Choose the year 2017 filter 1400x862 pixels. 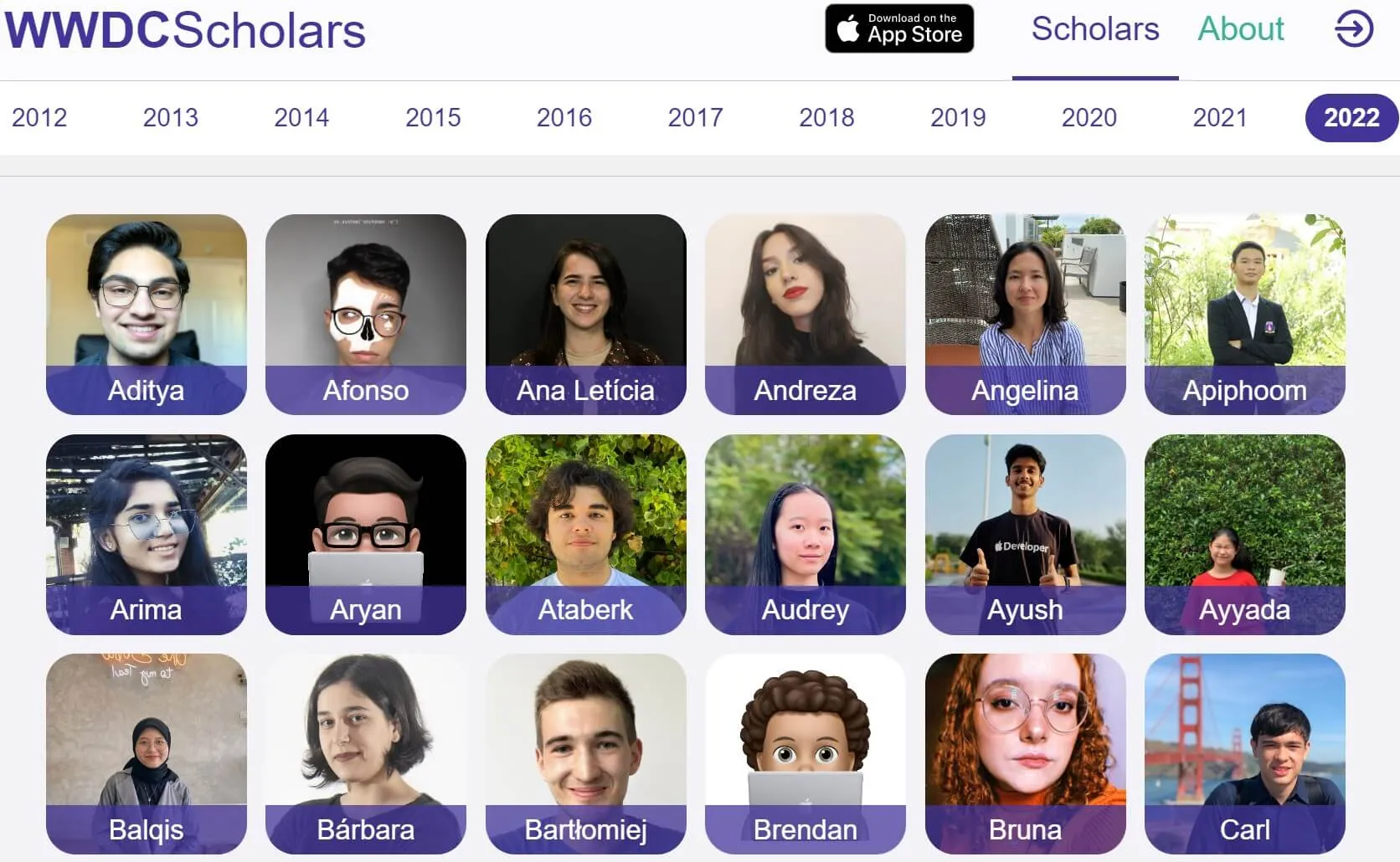point(695,117)
